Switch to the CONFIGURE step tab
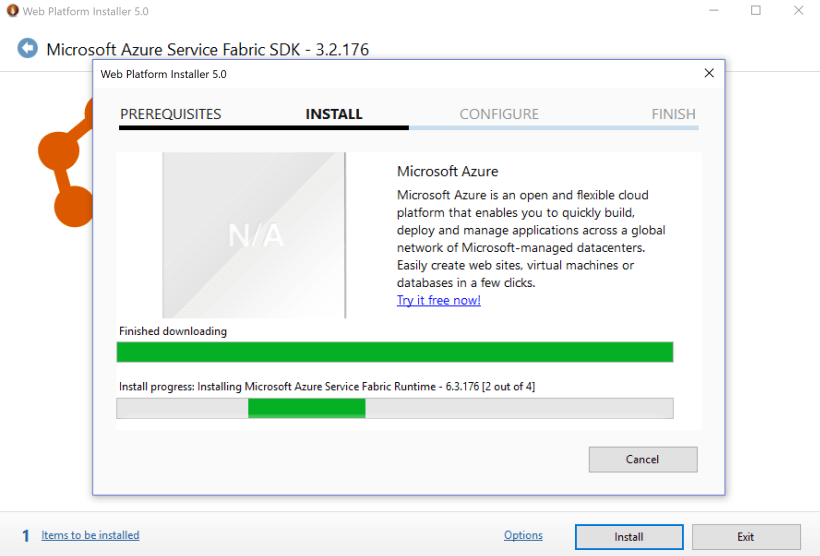 499,114
